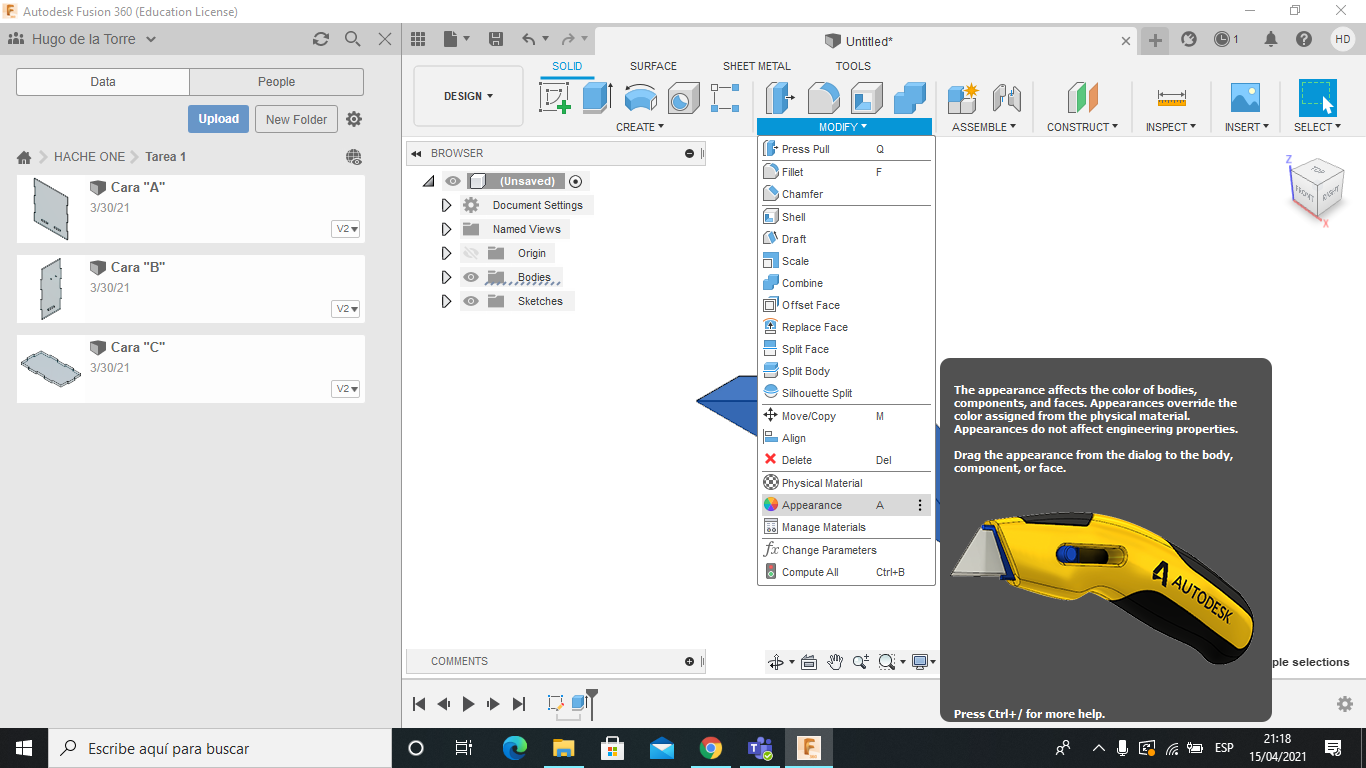Expand the Document Settings node
The height and width of the screenshot is (768, 1366).
[446, 205]
